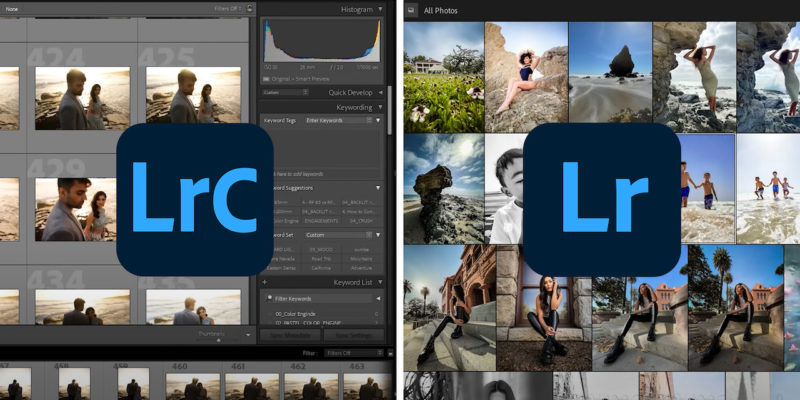The image size is (800, 400).
Task: Toggle the lock icon in top filter bar
Action: point(249,8)
